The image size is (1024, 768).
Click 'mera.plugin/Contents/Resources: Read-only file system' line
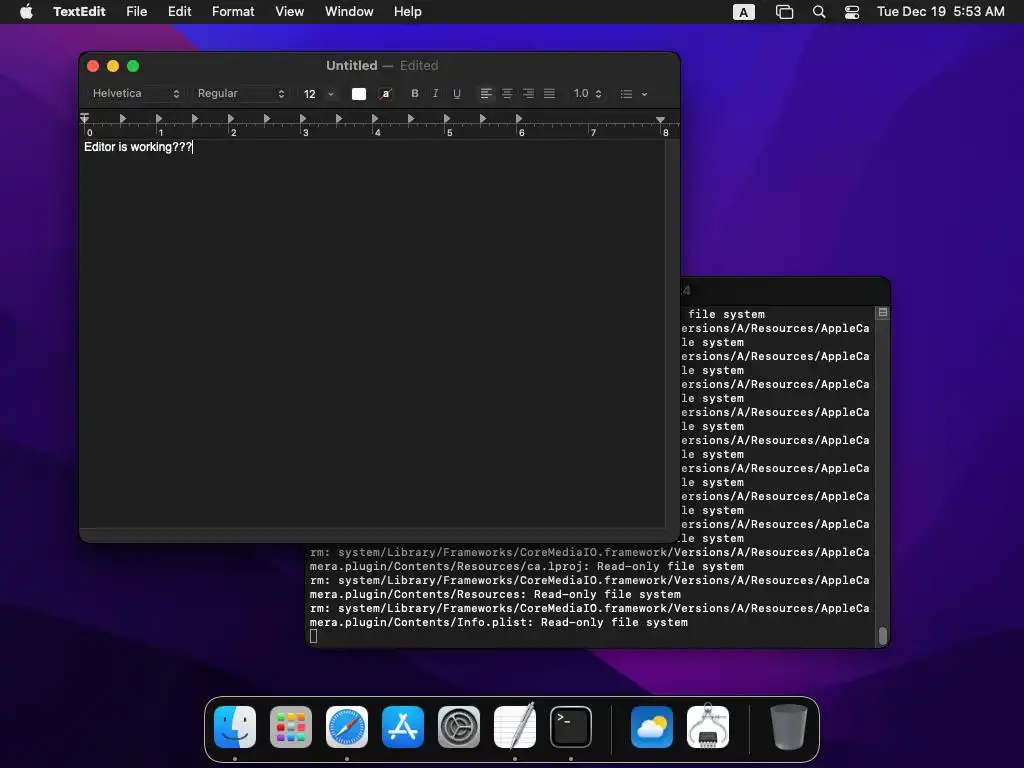click(495, 594)
